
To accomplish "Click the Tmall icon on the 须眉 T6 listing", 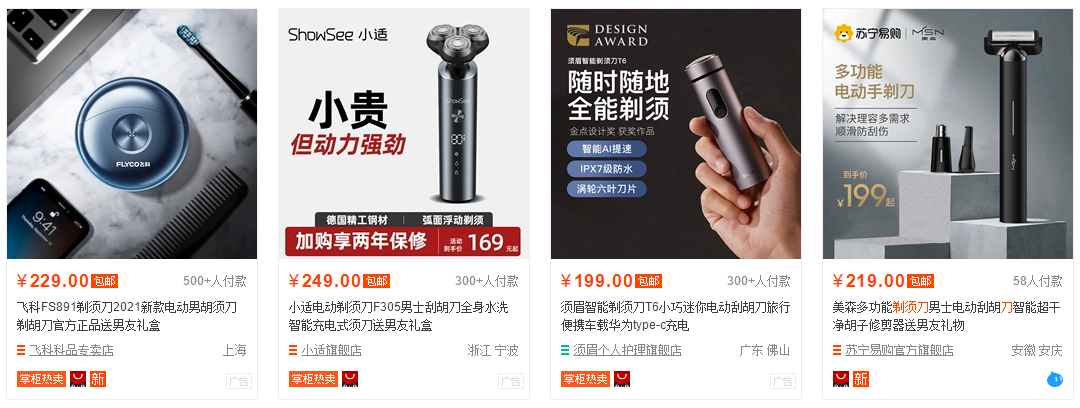I will [x=622, y=379].
